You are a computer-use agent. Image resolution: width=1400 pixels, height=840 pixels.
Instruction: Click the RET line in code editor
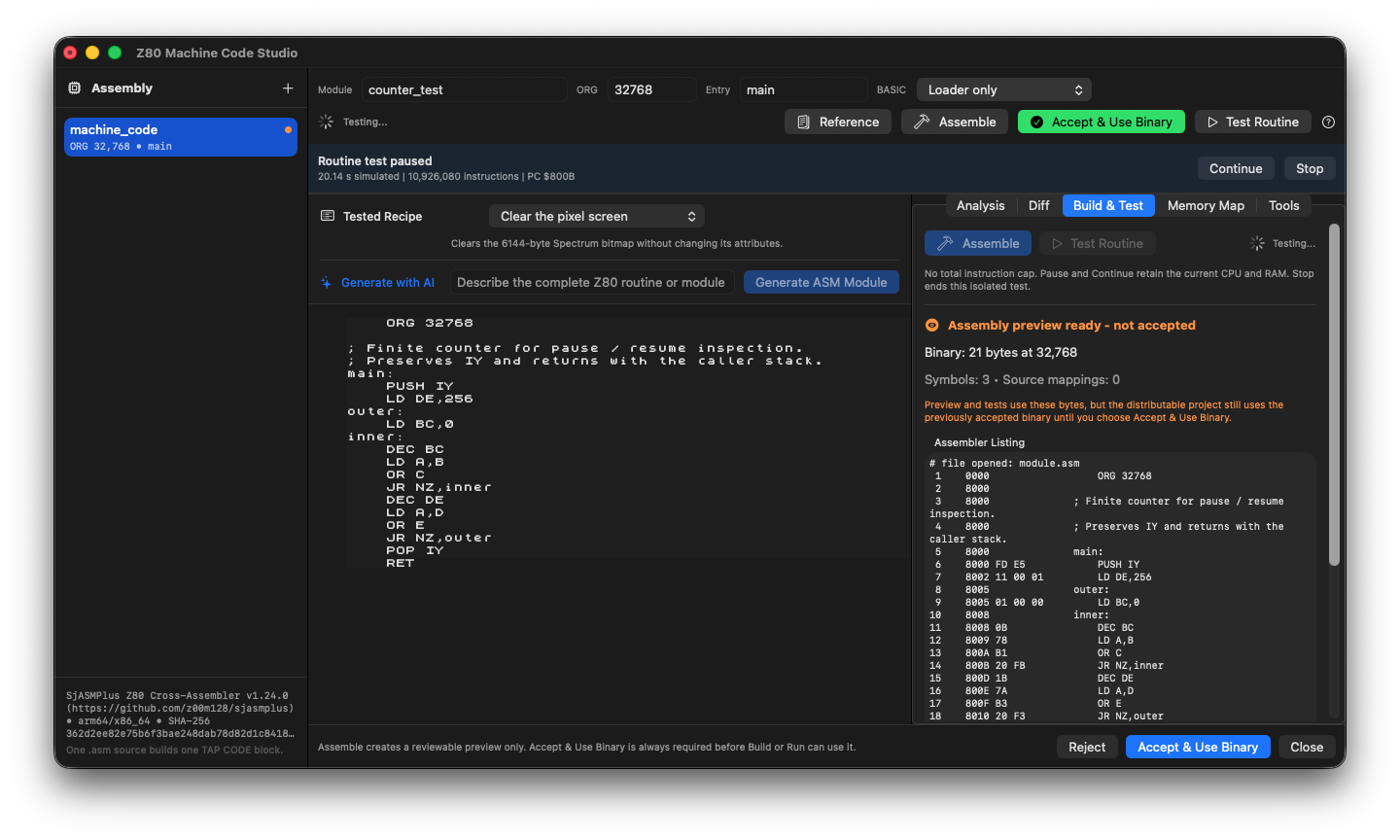coord(401,564)
